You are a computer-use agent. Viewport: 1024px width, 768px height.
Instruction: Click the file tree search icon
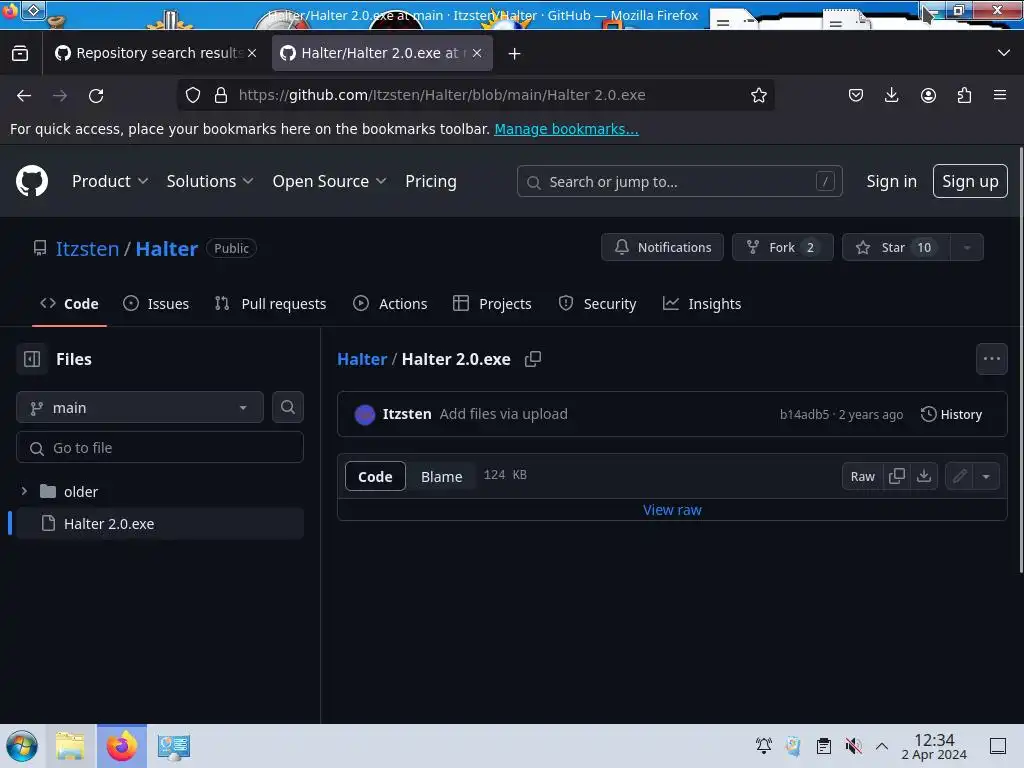287,407
